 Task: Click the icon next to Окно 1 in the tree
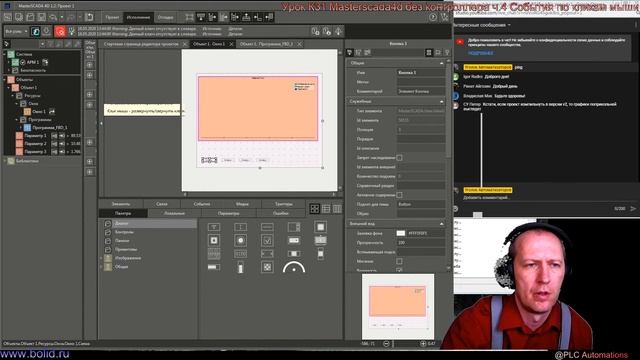click(x=52, y=111)
